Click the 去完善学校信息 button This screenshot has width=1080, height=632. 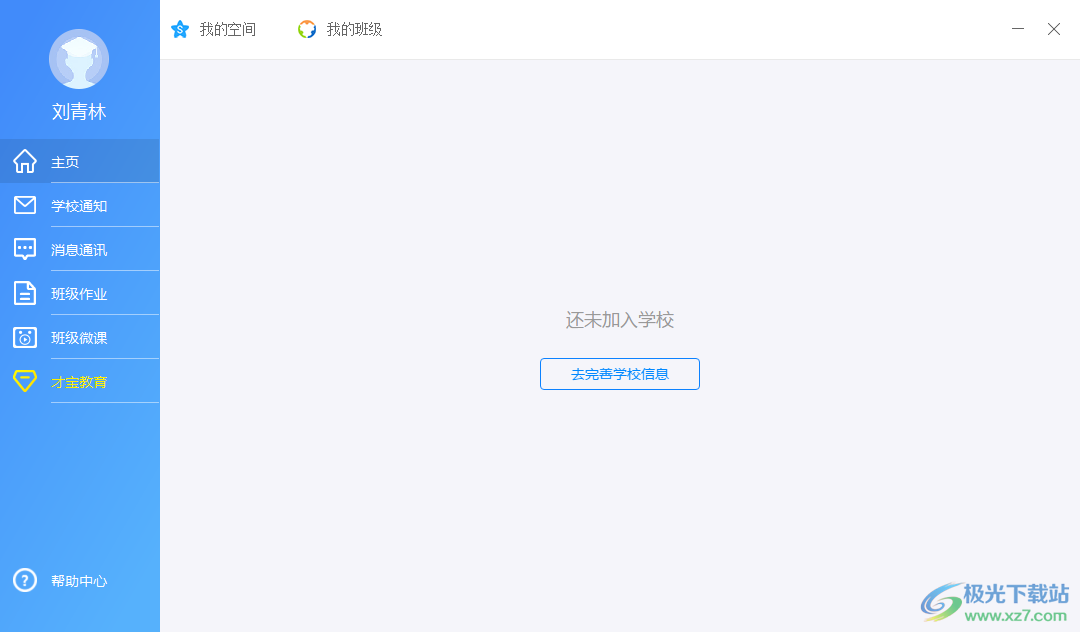tap(620, 373)
